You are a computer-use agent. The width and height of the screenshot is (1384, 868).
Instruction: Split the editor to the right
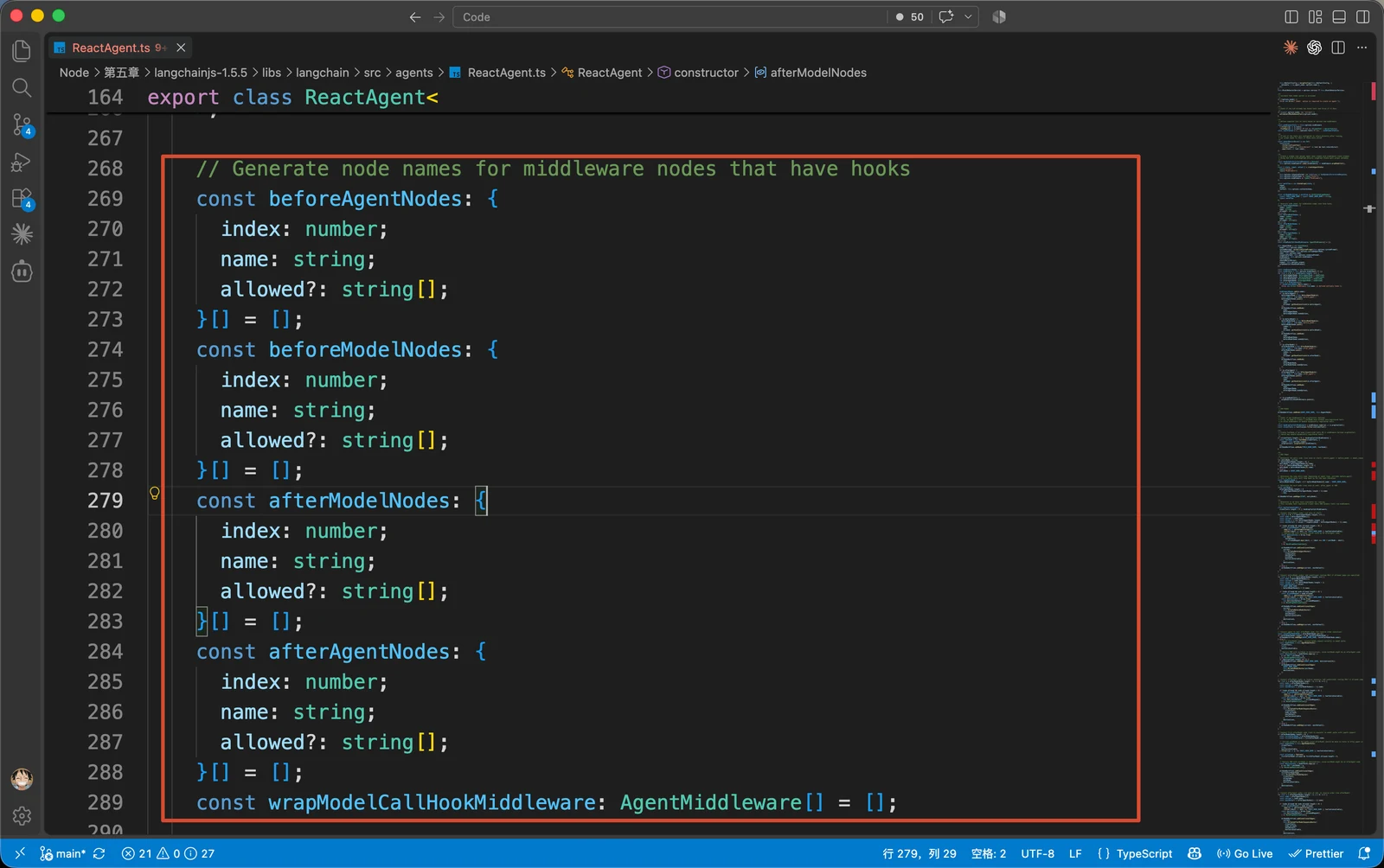(x=1338, y=48)
